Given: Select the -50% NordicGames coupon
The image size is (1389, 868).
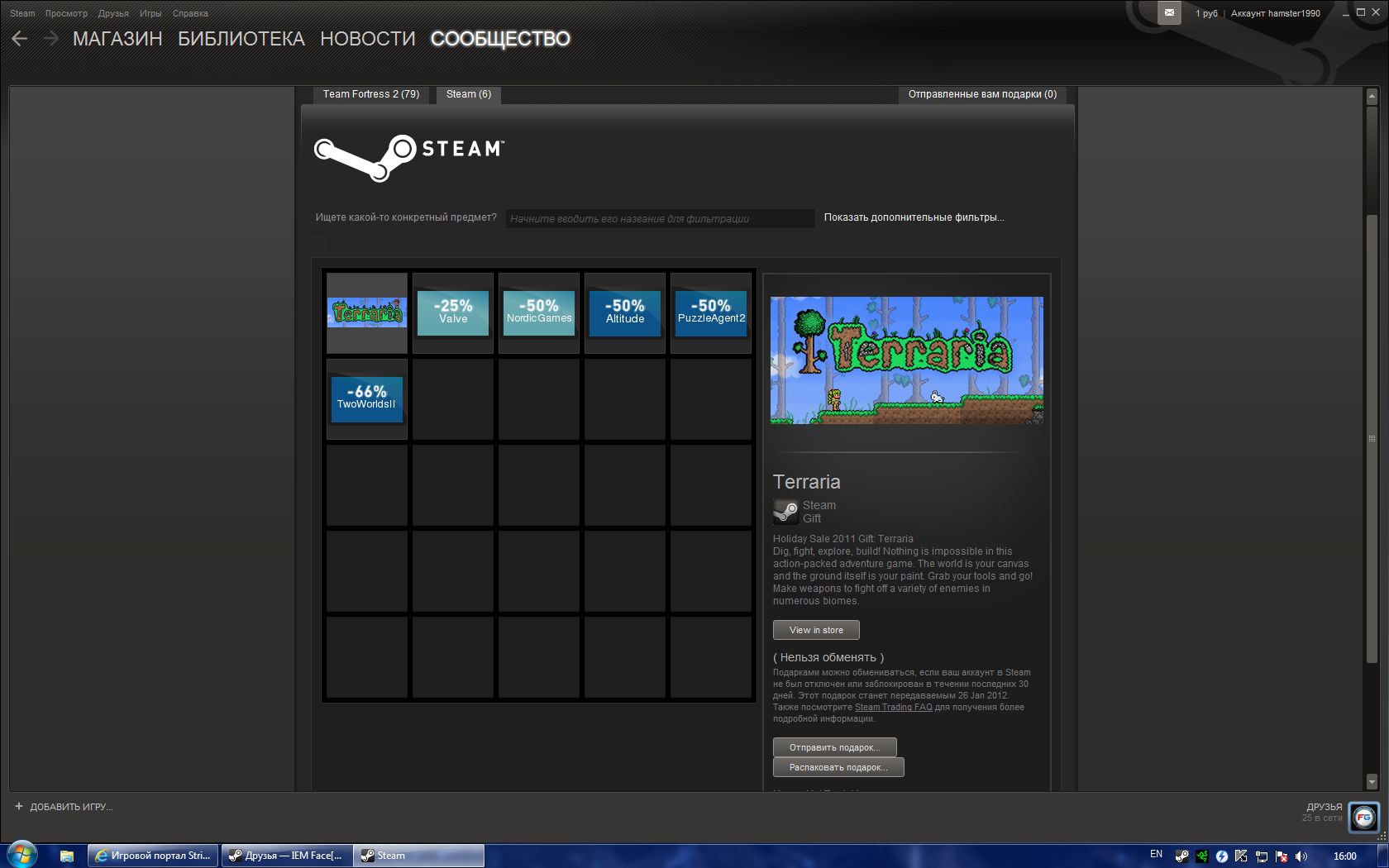Looking at the screenshot, I should point(539,313).
